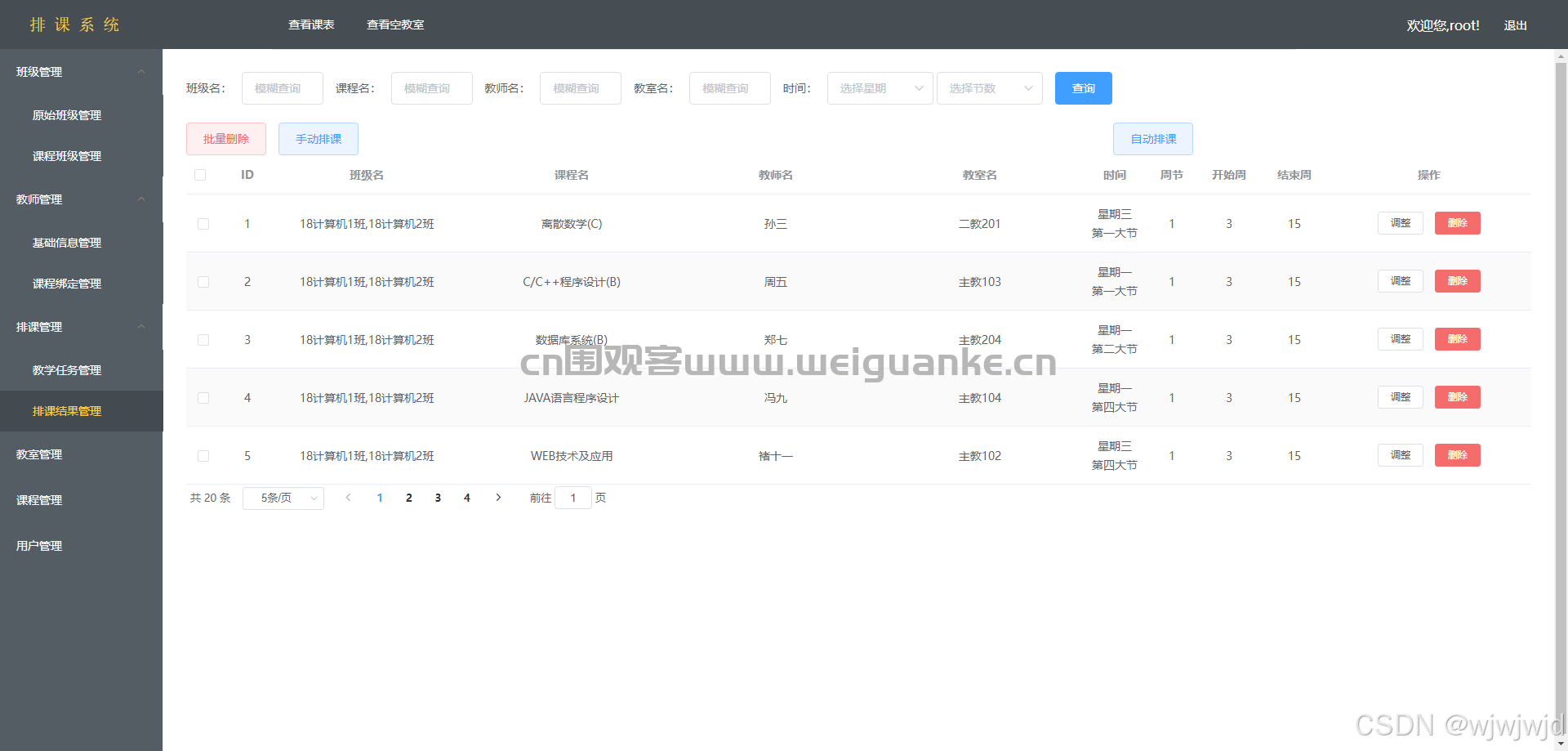Go to page 2 in pagination
Screen dimensions: 1568x751
[409, 498]
